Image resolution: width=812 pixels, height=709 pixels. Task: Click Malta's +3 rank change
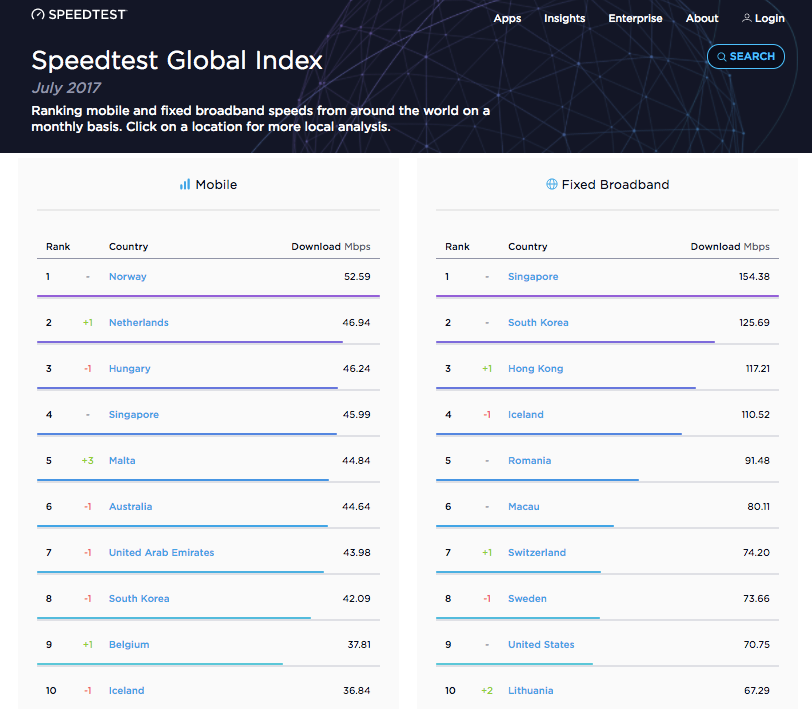click(88, 460)
